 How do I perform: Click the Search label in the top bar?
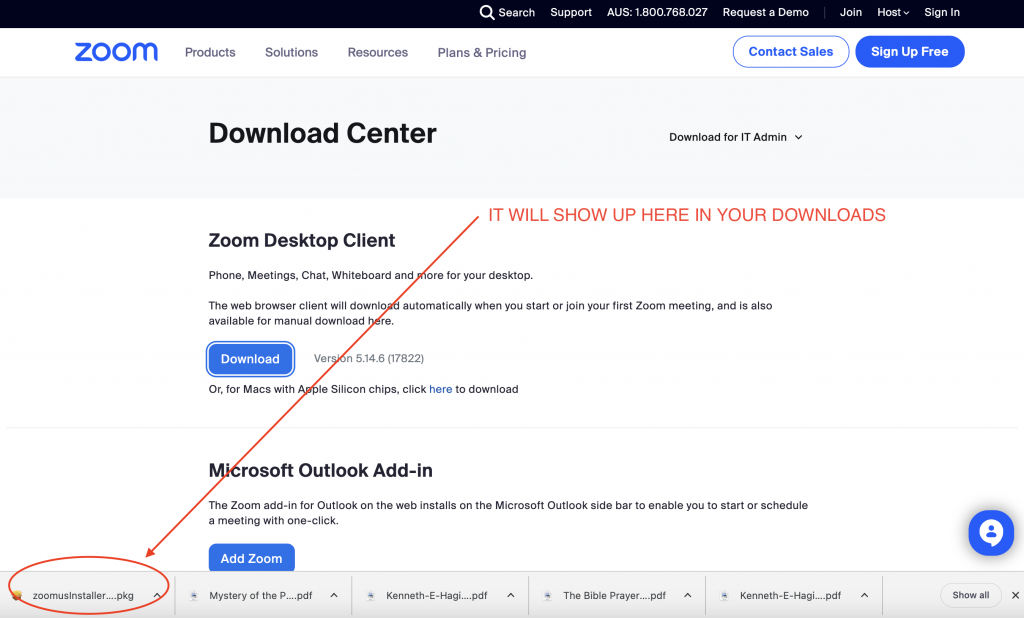pyautogui.click(x=516, y=12)
